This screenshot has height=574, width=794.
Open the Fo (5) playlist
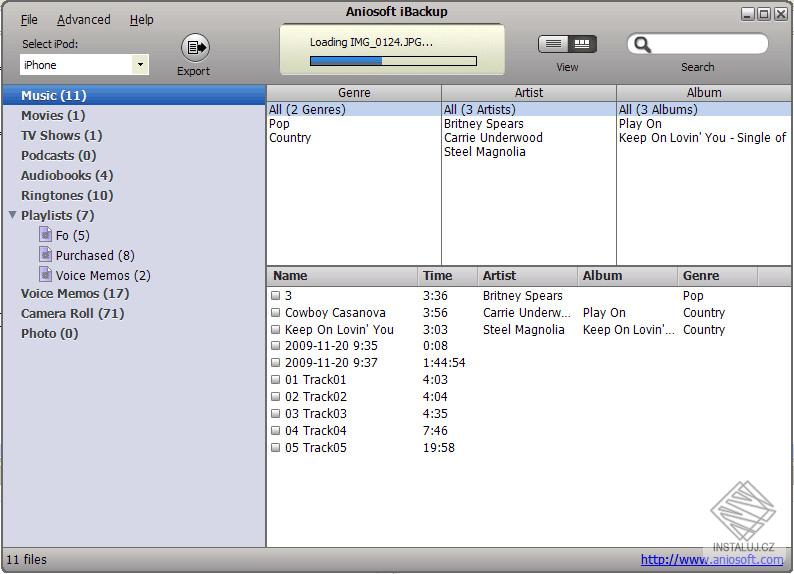pyautogui.click(x=72, y=235)
